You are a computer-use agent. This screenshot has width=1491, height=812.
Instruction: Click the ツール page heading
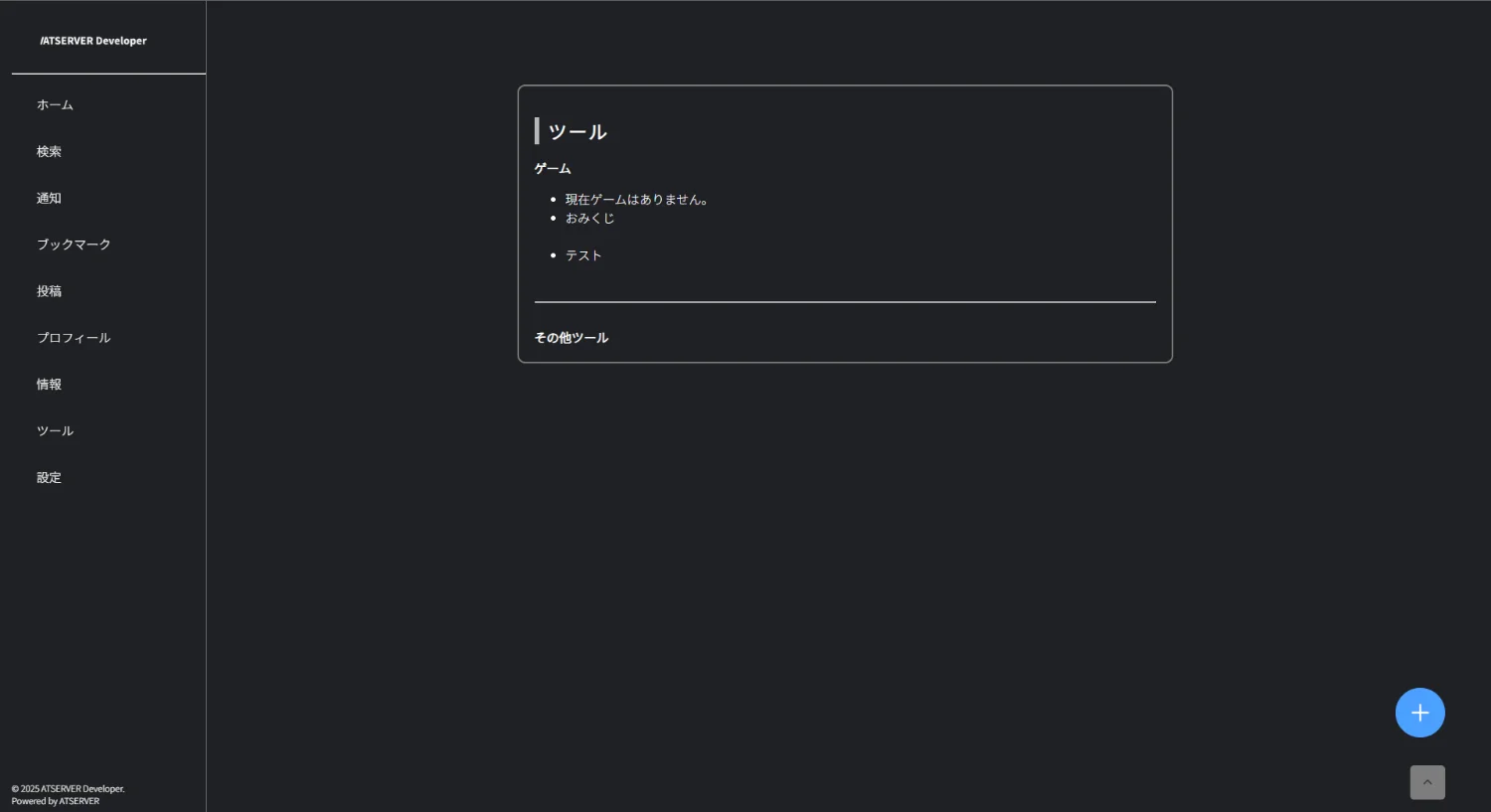tap(578, 132)
